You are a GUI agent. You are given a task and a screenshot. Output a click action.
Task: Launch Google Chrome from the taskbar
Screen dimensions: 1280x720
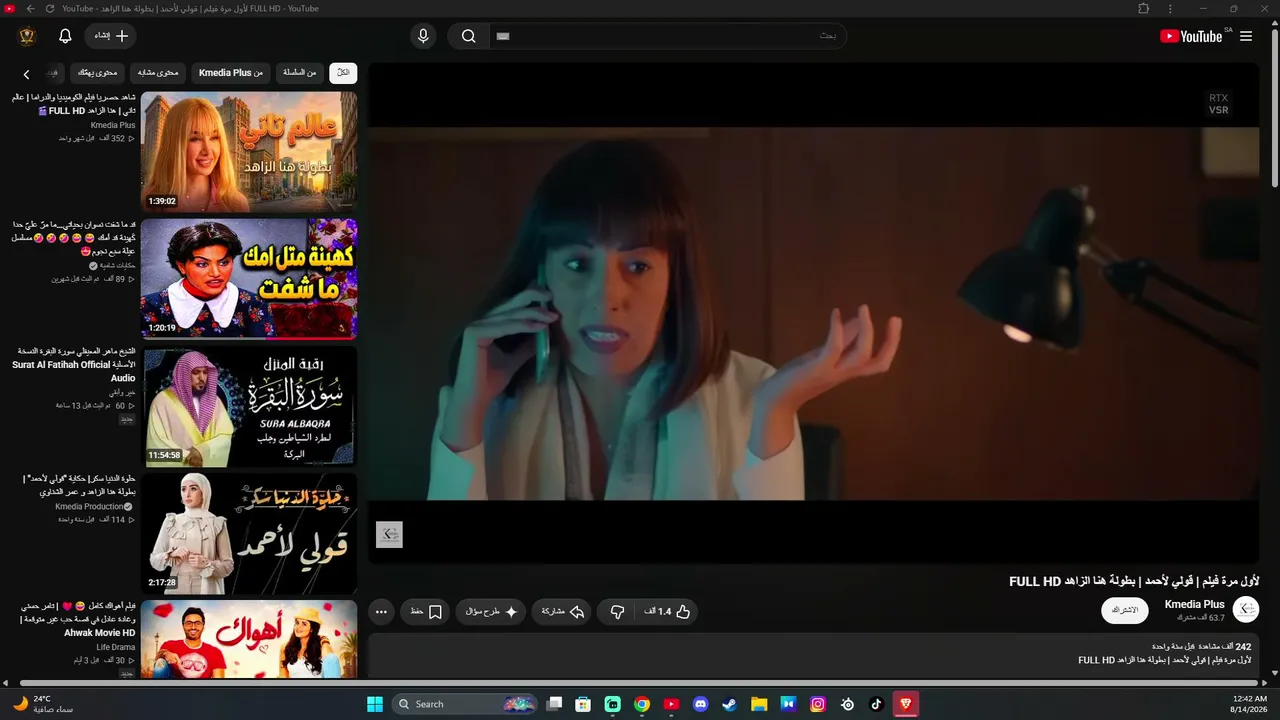pyautogui.click(x=642, y=704)
